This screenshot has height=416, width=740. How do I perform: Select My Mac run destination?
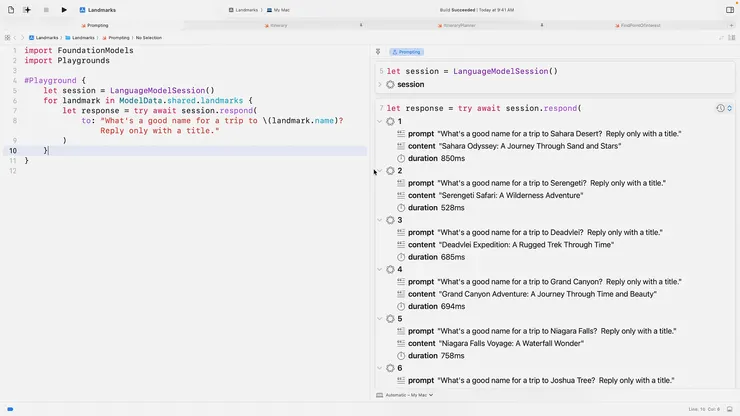pyautogui.click(x=279, y=10)
